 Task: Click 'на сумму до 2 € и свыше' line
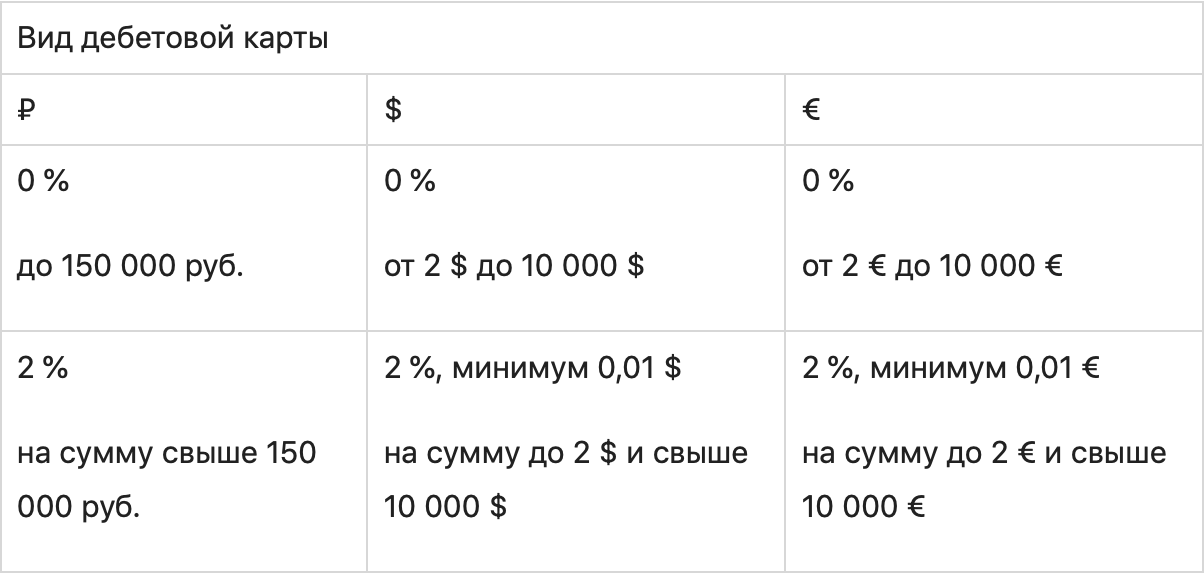pos(984,454)
